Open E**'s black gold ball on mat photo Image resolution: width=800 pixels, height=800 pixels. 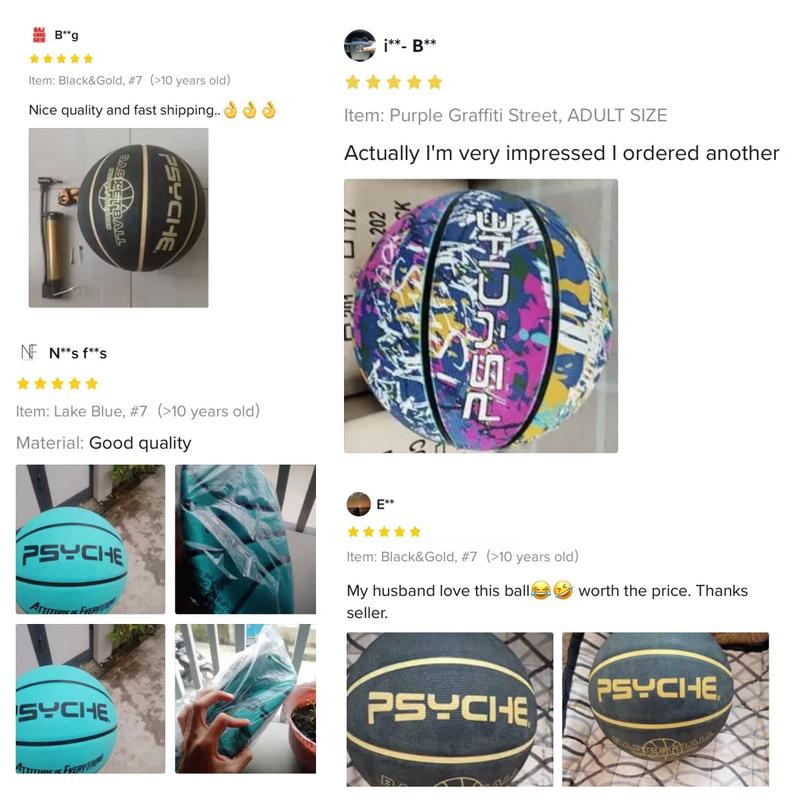coord(665,709)
